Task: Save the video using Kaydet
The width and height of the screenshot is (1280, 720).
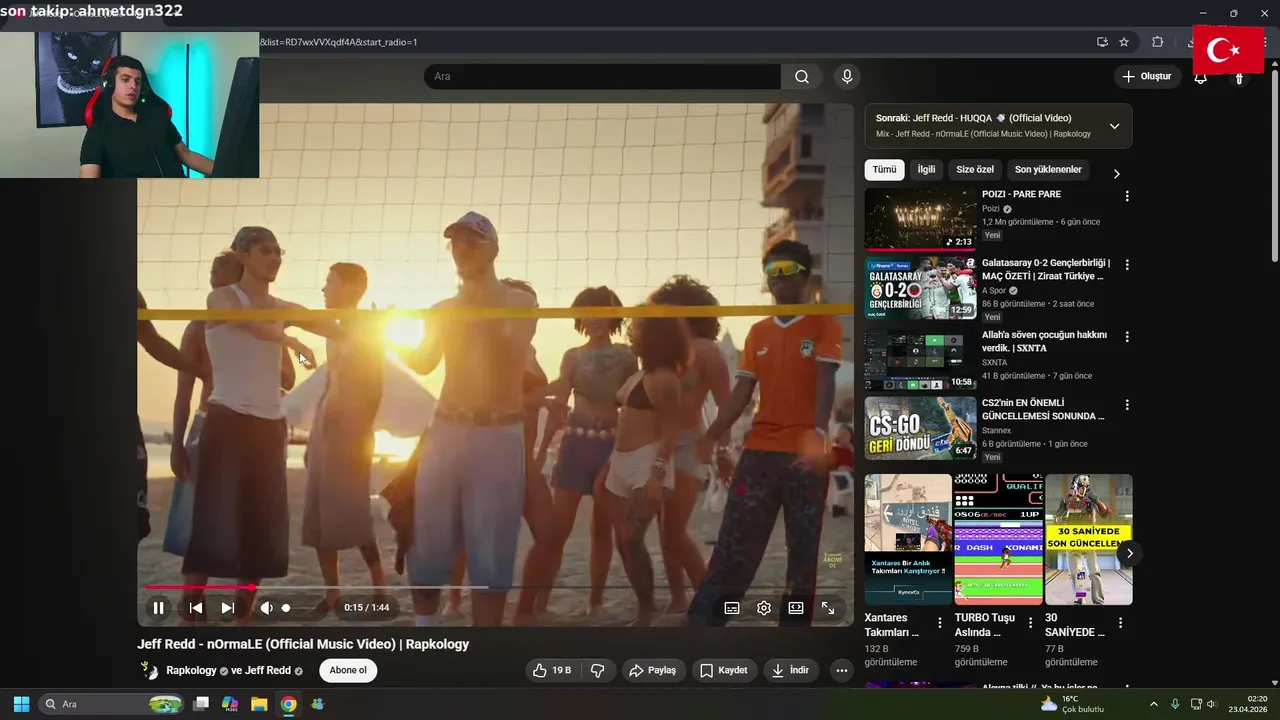Action: click(x=723, y=670)
